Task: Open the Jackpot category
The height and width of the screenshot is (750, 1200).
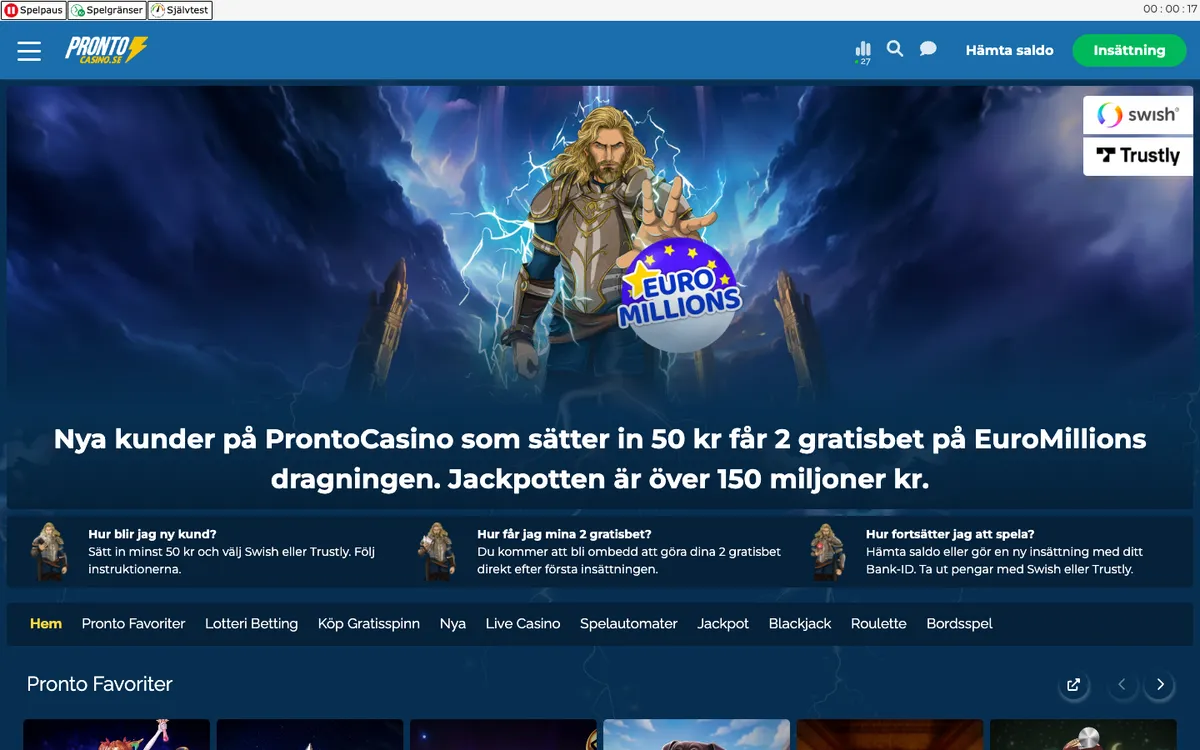Action: (x=723, y=623)
